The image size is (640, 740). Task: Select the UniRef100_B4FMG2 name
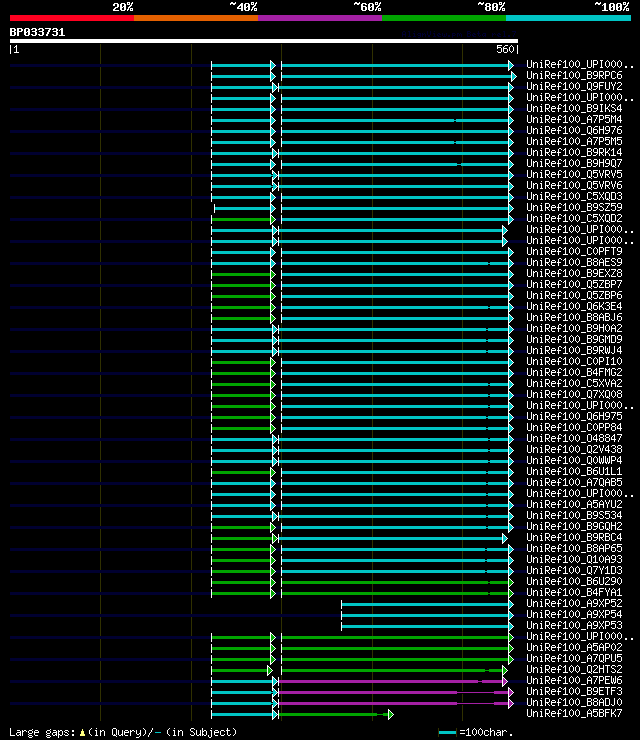click(574, 372)
